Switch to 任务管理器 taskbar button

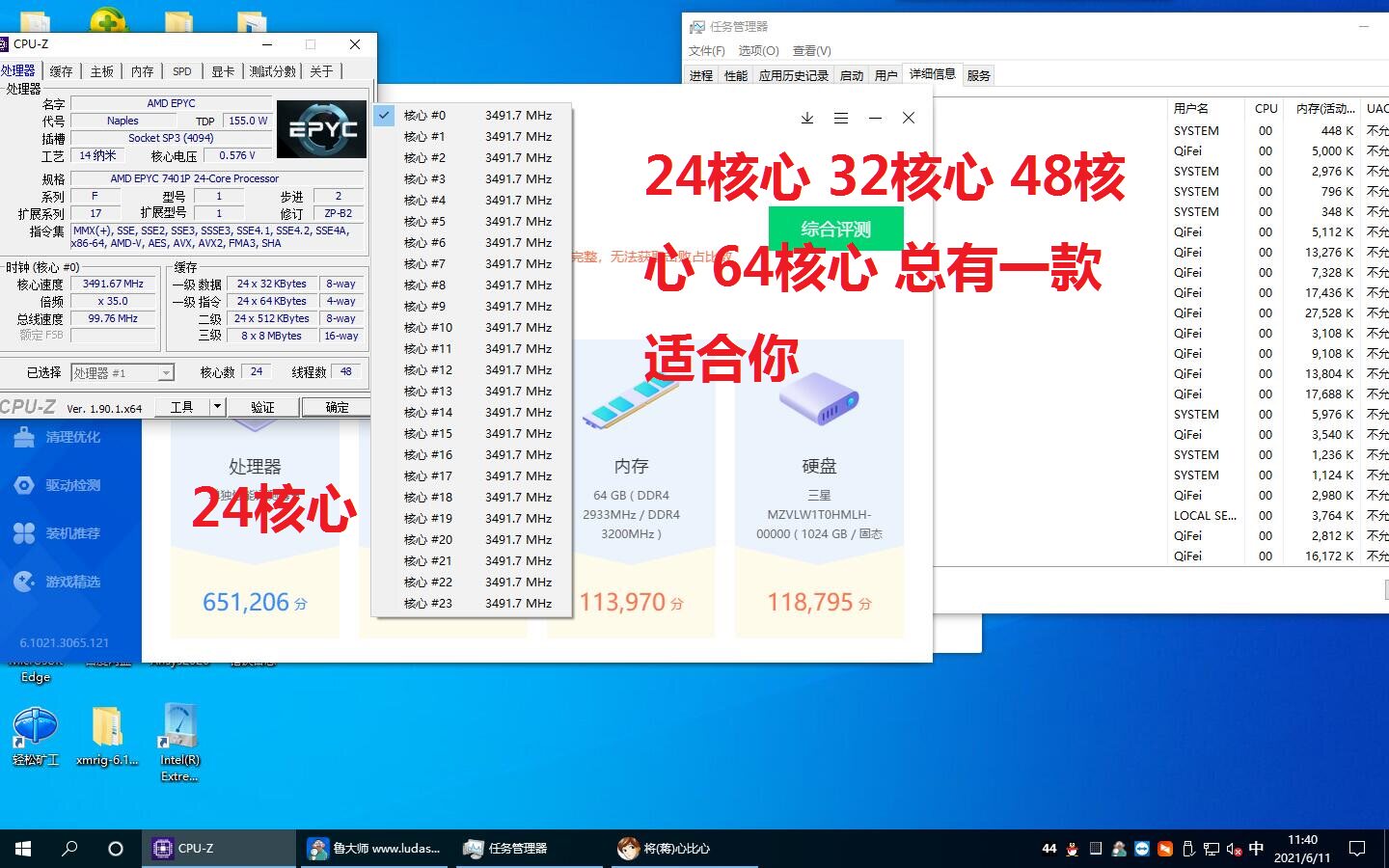tap(530, 849)
